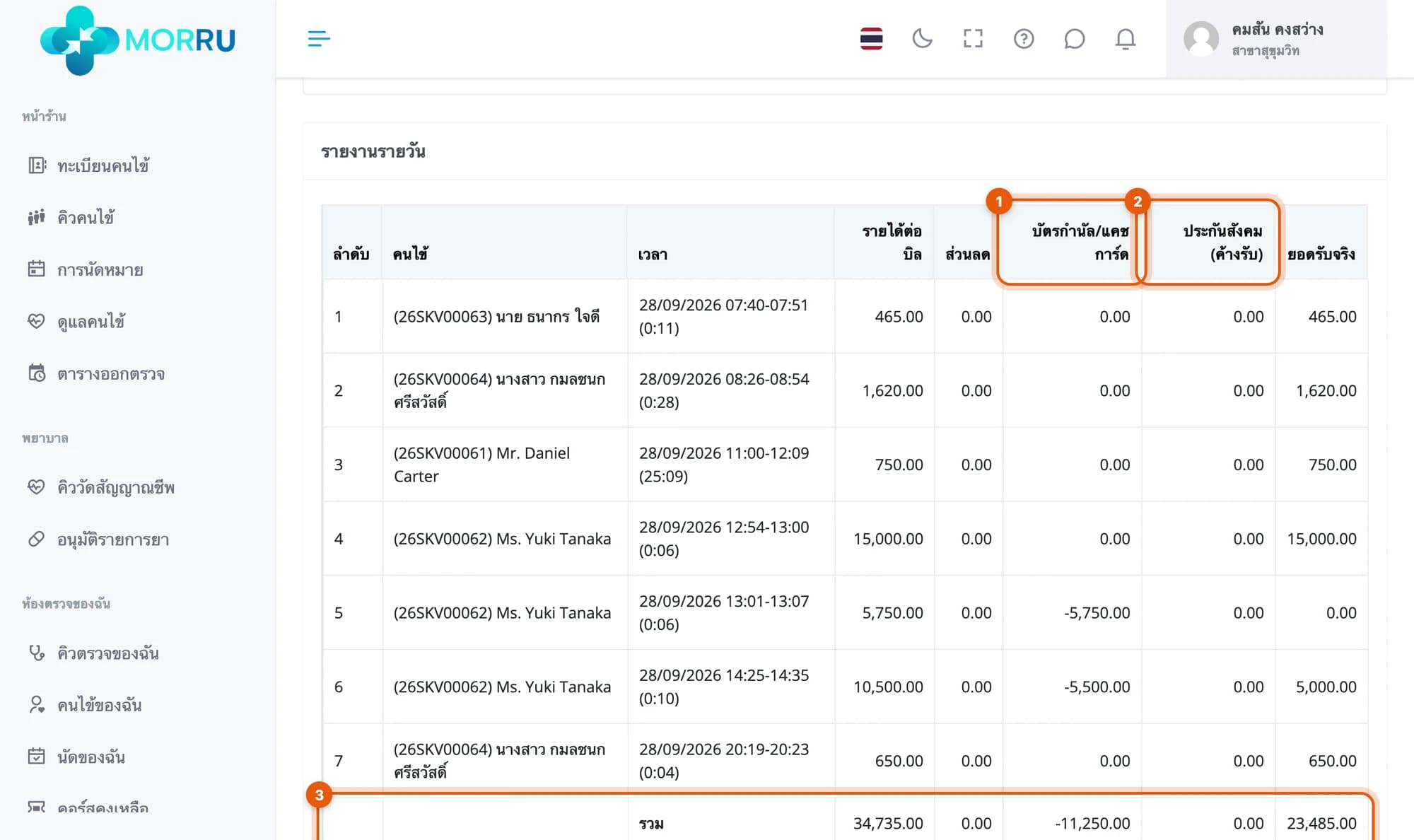Image resolution: width=1414 pixels, height=840 pixels.
Task: Open notifications bell icon
Action: pyautogui.click(x=1125, y=39)
